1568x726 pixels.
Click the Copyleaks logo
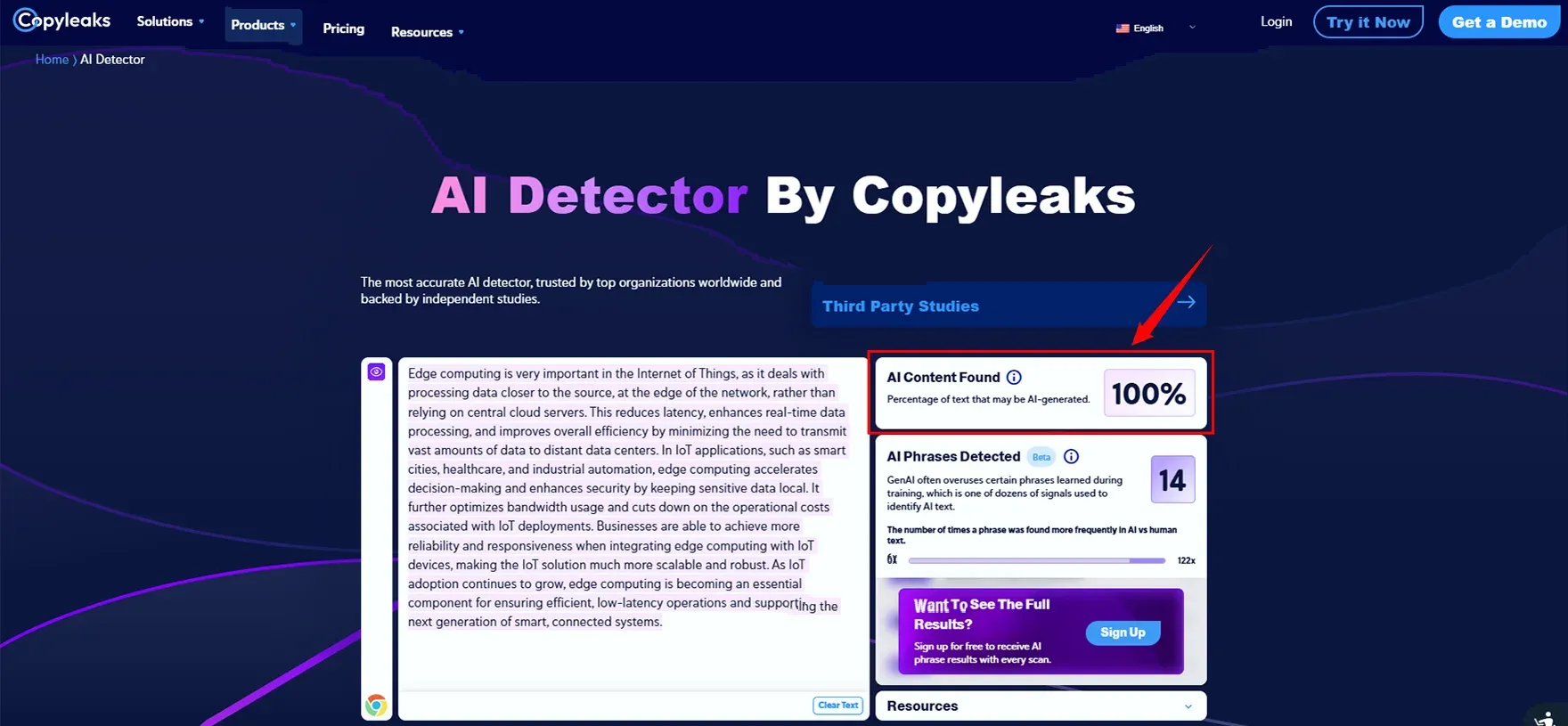(x=62, y=20)
